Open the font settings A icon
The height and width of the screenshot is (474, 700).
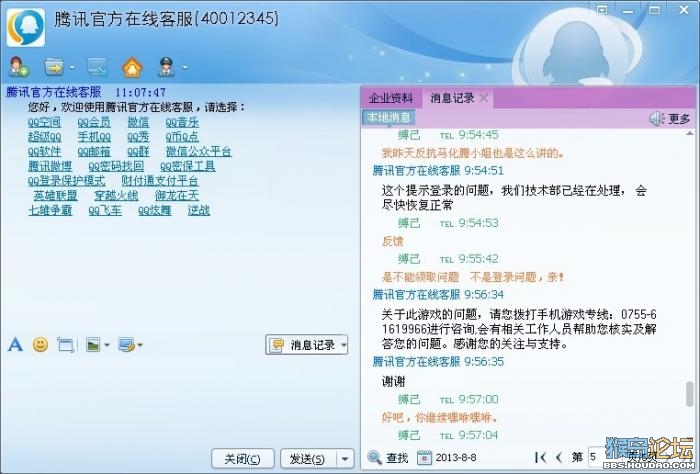[15, 345]
